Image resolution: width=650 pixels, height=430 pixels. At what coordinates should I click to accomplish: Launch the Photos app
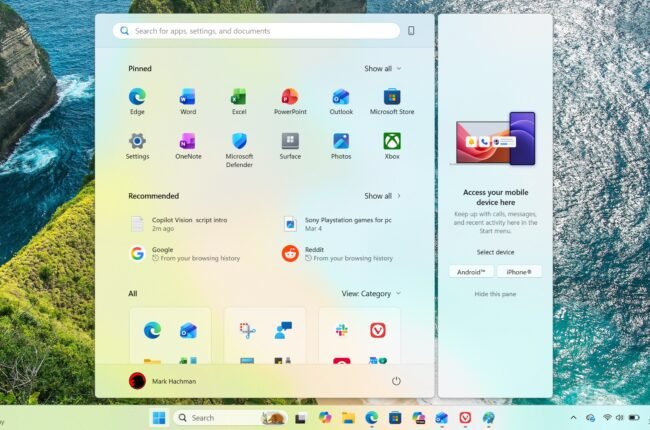tap(341, 142)
